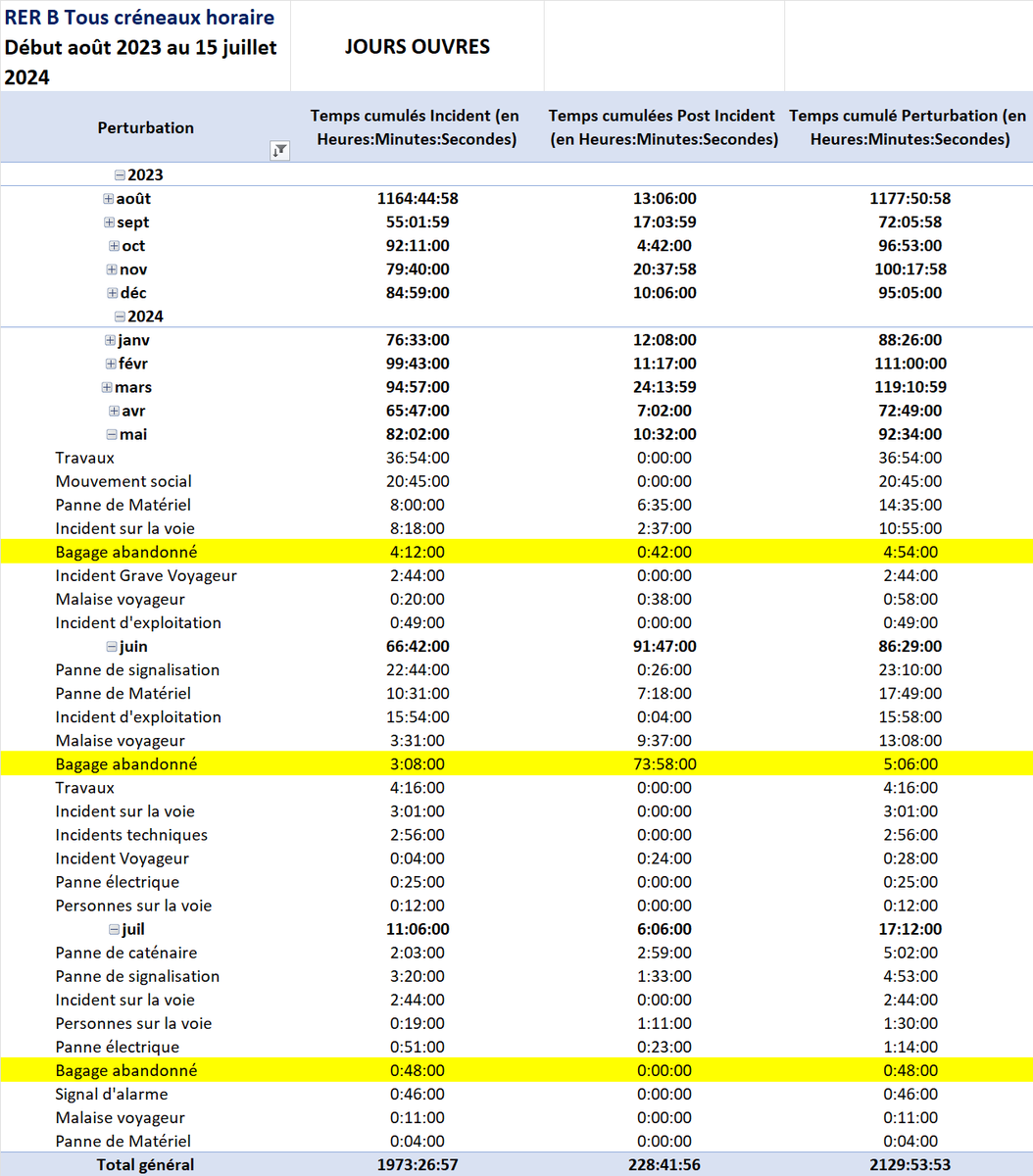Select juin post incident total 91:47:00
Screen dimensions: 1033x1176
click(664, 647)
